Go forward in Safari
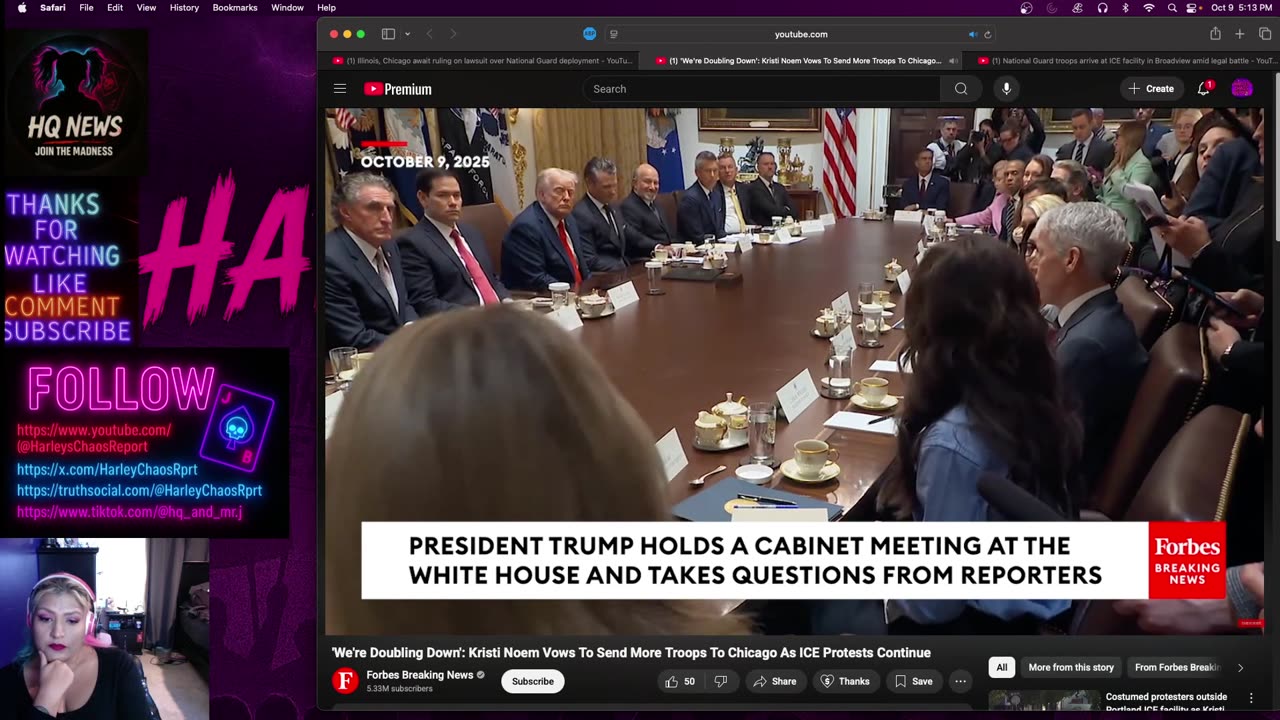The height and width of the screenshot is (720, 1280). pyautogui.click(x=453, y=34)
